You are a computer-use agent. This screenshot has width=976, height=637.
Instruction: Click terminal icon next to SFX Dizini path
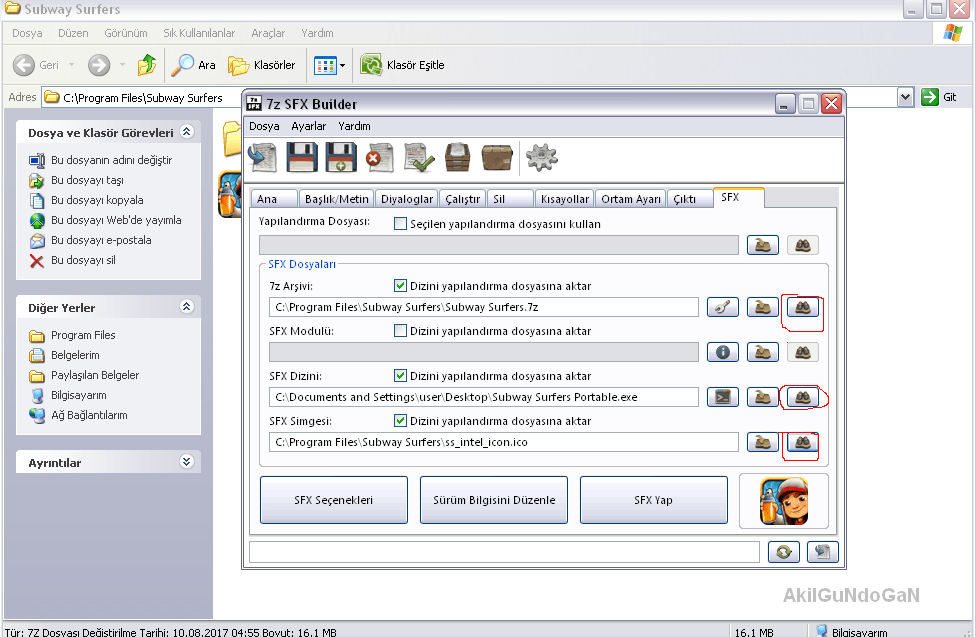pos(722,397)
